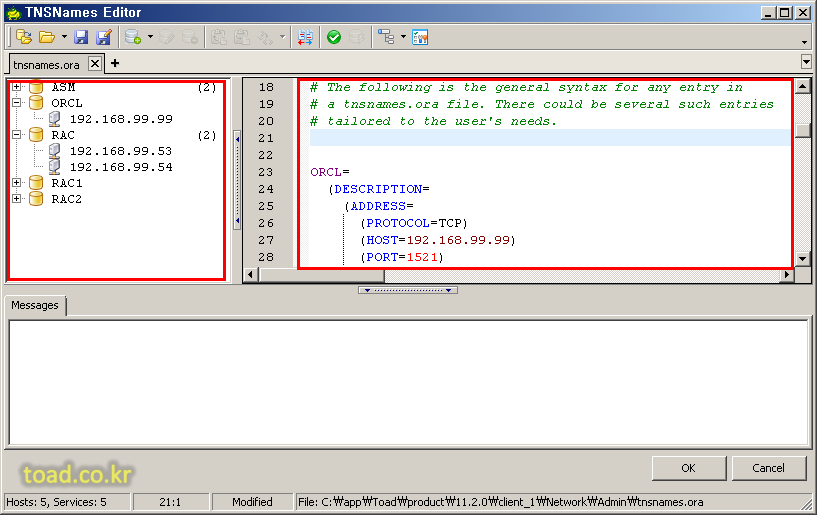The height and width of the screenshot is (515, 817).
Task: Click the RAC1 database cylinder icon
Action: click(36, 182)
